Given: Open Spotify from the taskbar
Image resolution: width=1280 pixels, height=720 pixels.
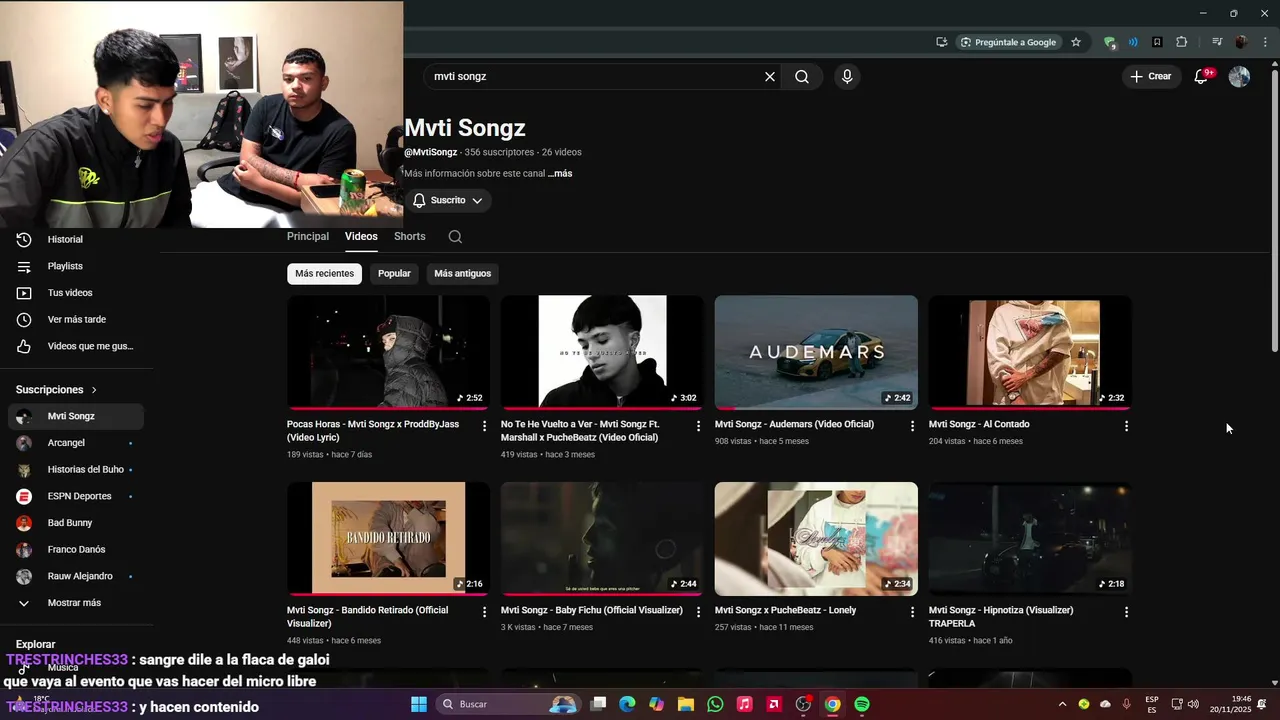Looking at the screenshot, I should tap(862, 704).
